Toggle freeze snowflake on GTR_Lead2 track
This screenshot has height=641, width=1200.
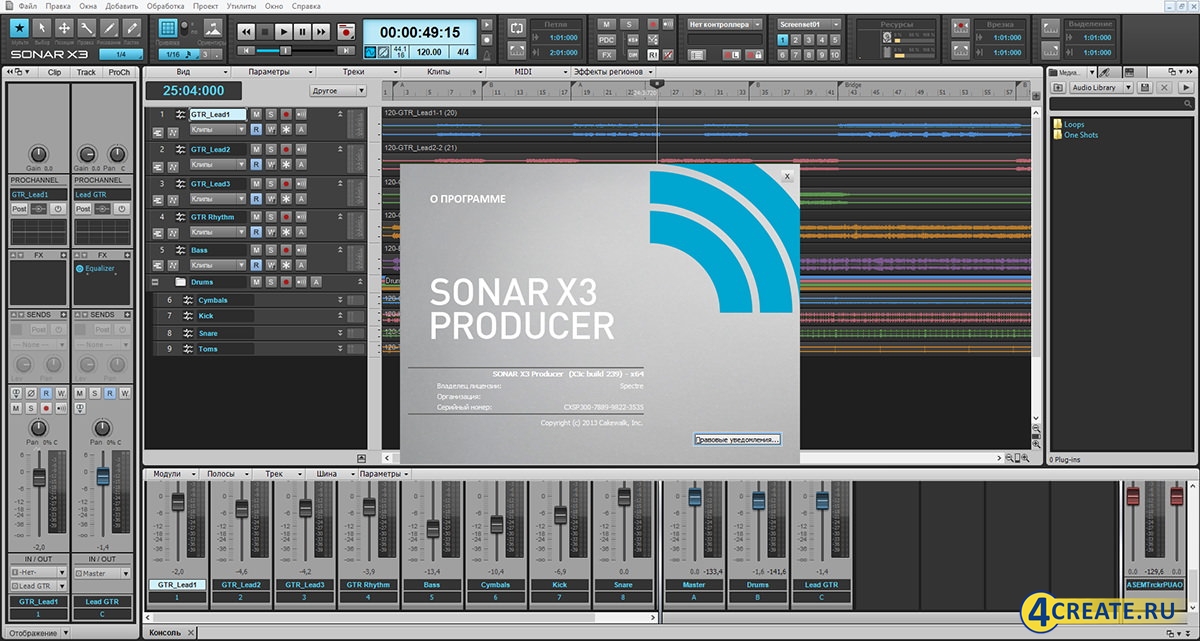point(286,164)
